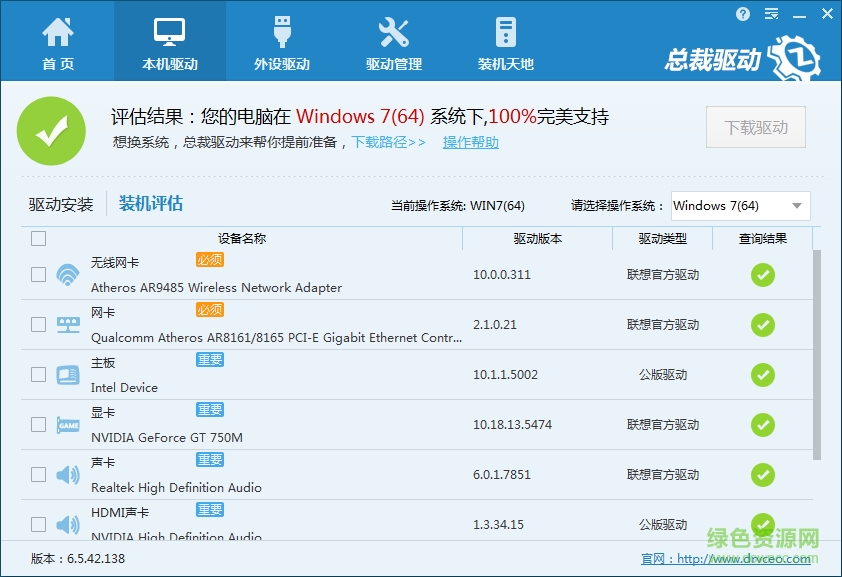Select the 装机评估 sub-tab

pyautogui.click(x=150, y=203)
